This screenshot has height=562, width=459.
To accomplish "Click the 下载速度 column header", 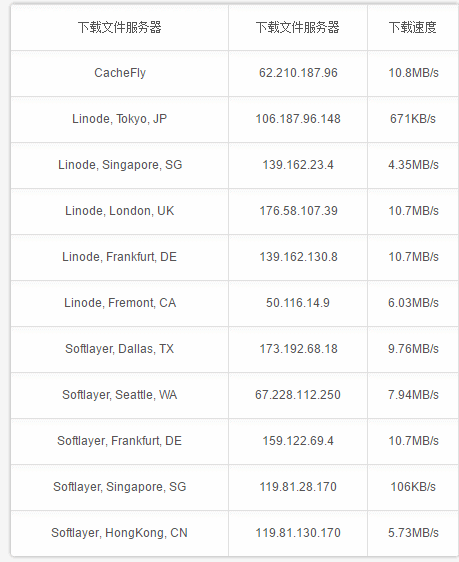I will (x=413, y=27).
